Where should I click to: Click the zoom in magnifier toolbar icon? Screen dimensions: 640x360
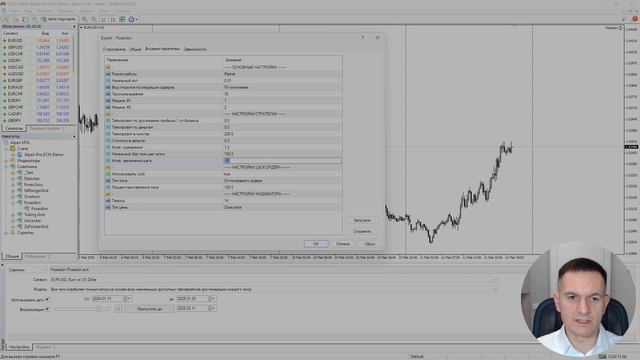(x=84, y=19)
